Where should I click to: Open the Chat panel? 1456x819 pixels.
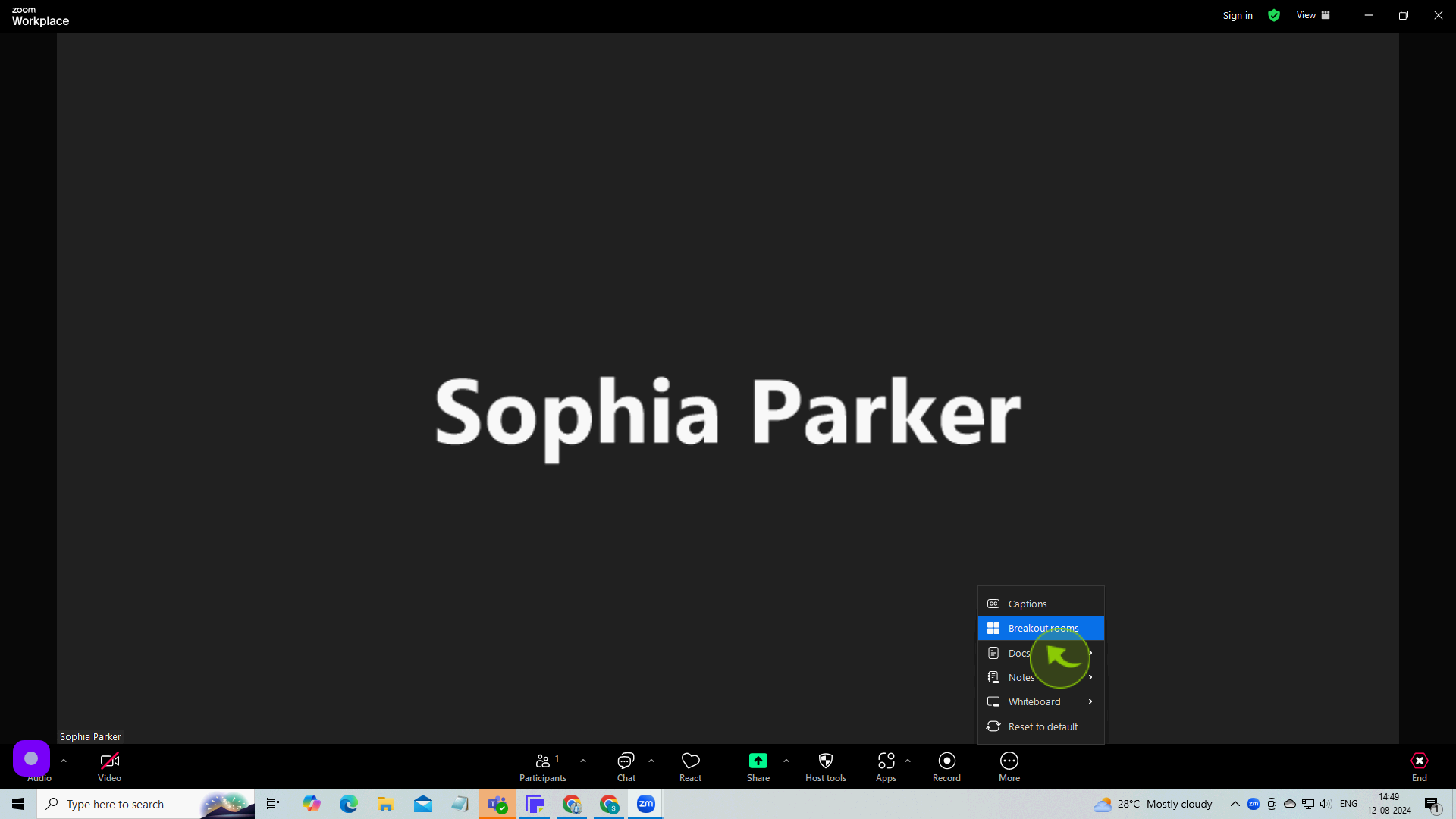click(626, 767)
